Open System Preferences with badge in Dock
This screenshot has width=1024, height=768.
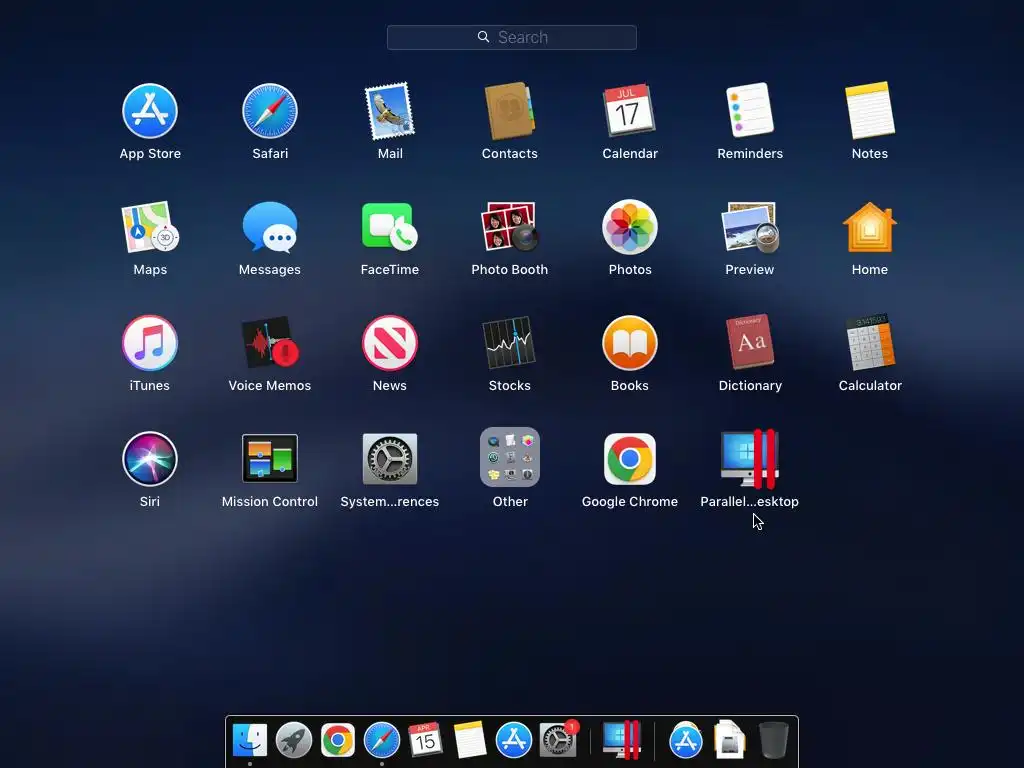coord(558,739)
